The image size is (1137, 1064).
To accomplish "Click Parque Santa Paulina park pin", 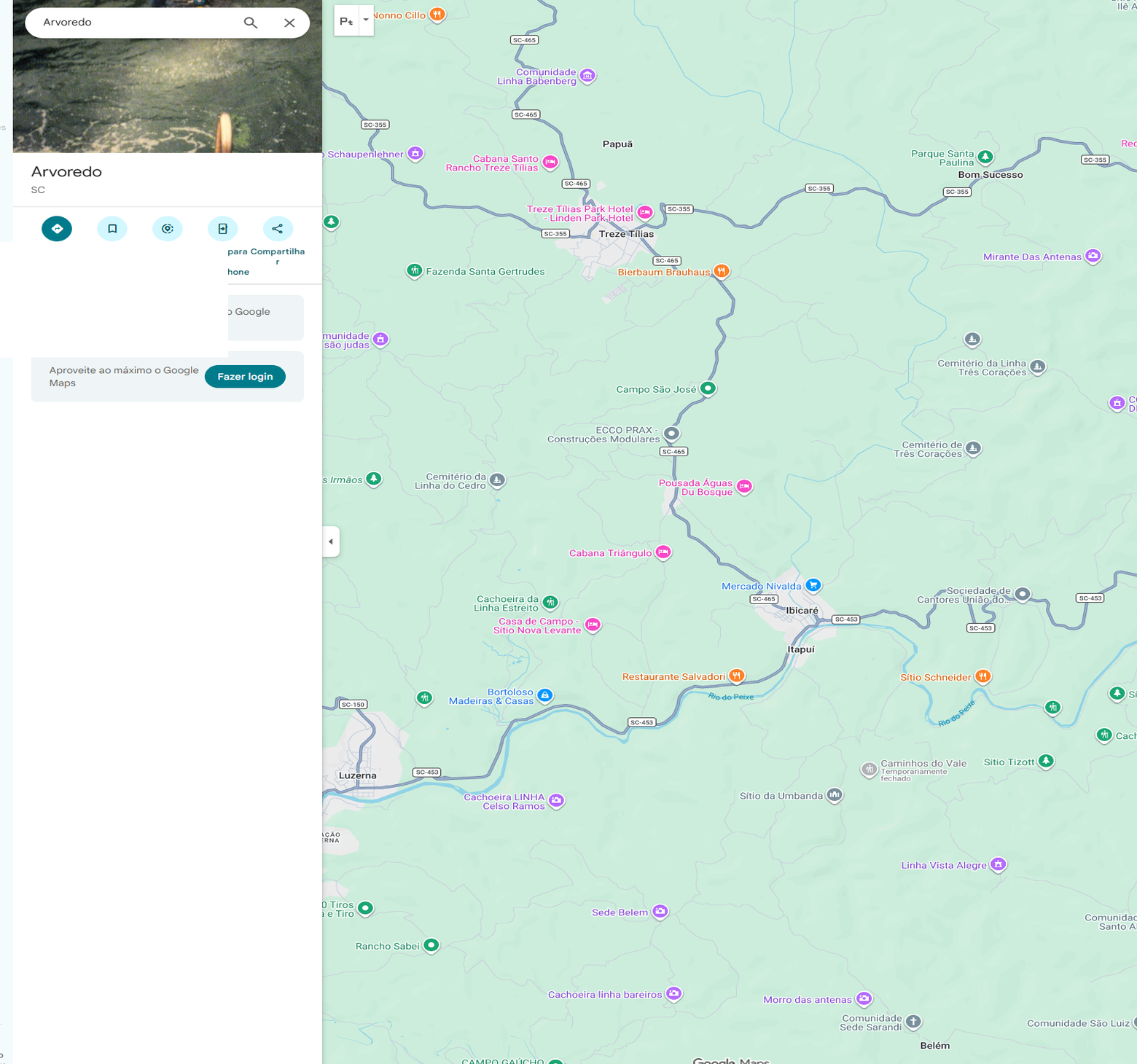I will (x=985, y=157).
